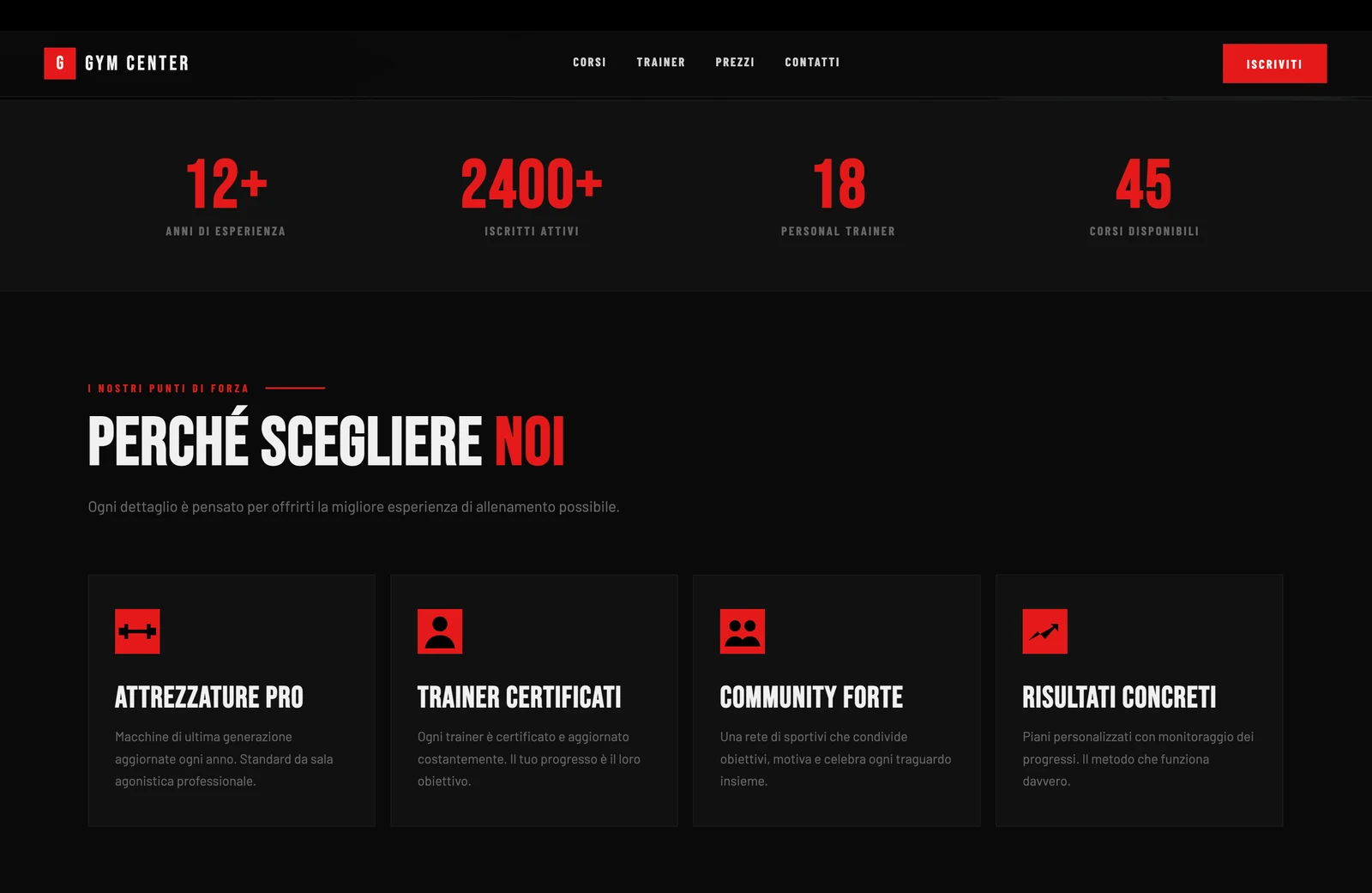Open the Corsi navigation item
Screen dimensions: 1372x893
pos(589,63)
